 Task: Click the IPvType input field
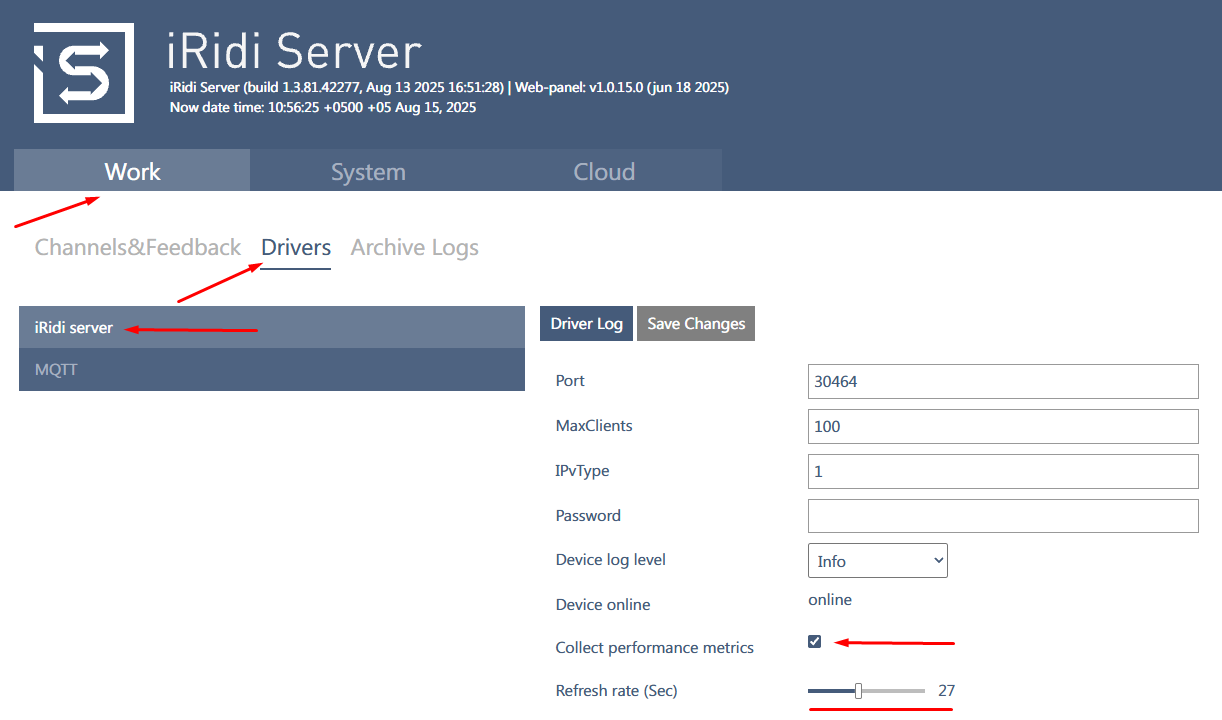click(1002, 471)
